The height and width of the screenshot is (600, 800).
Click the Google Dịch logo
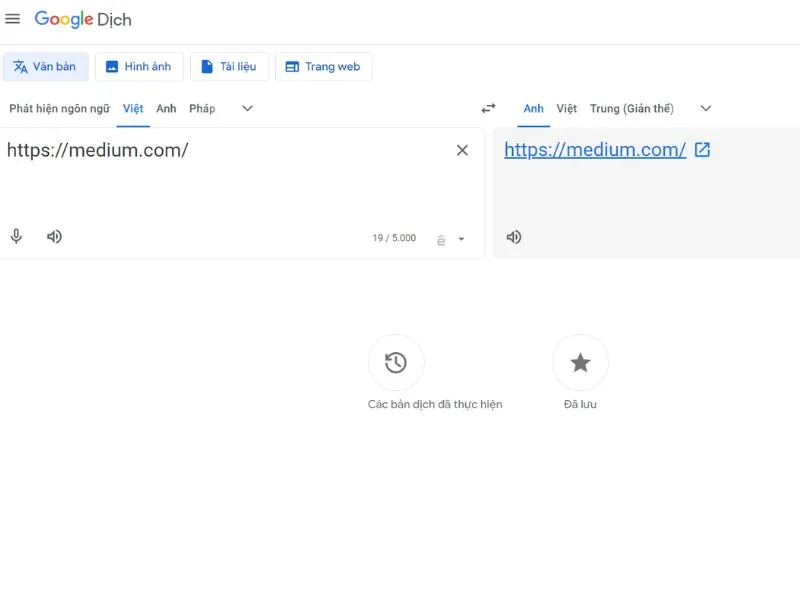[83, 19]
